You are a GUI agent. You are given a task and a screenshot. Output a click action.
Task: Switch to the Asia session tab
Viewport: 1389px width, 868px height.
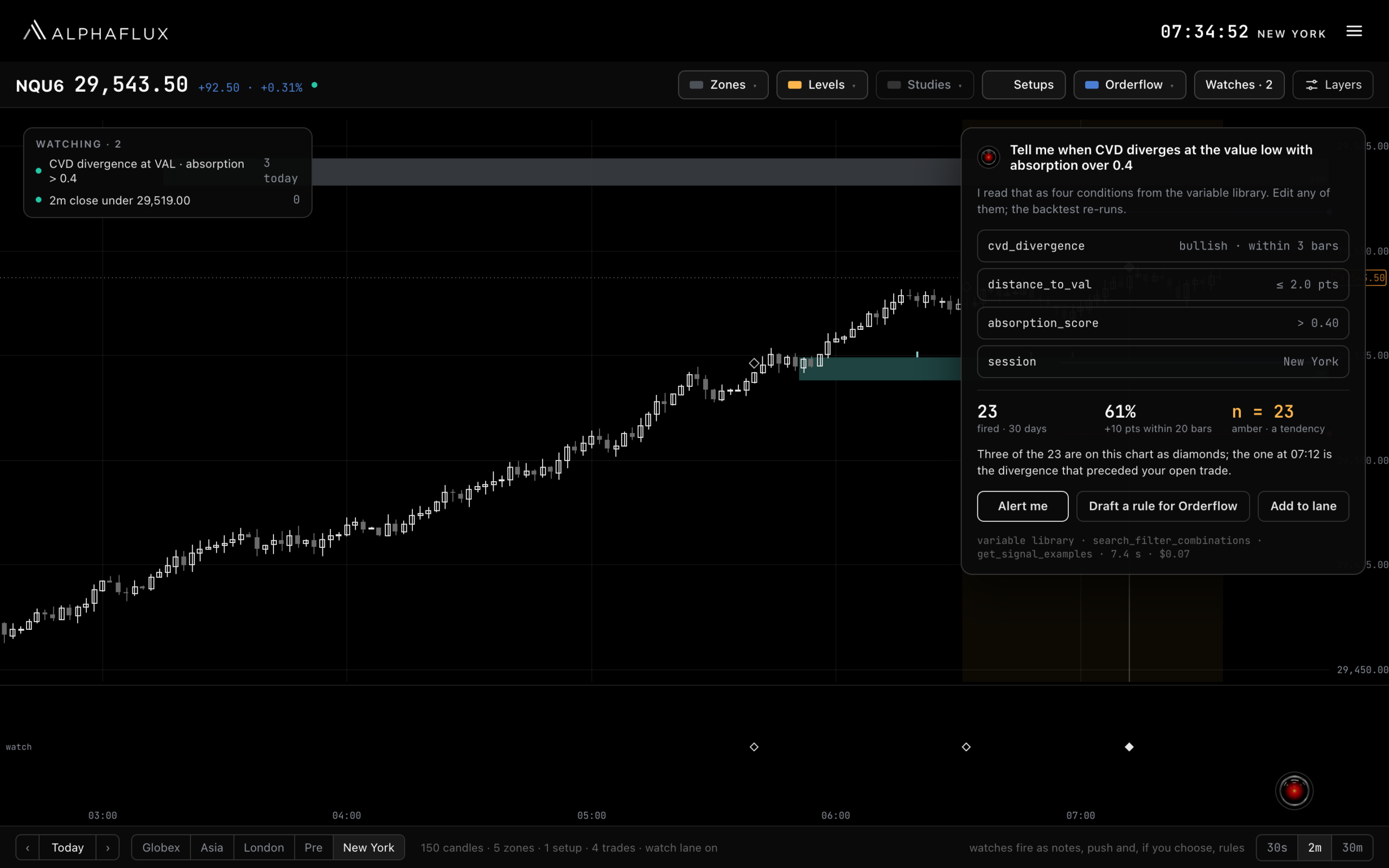pos(212,847)
